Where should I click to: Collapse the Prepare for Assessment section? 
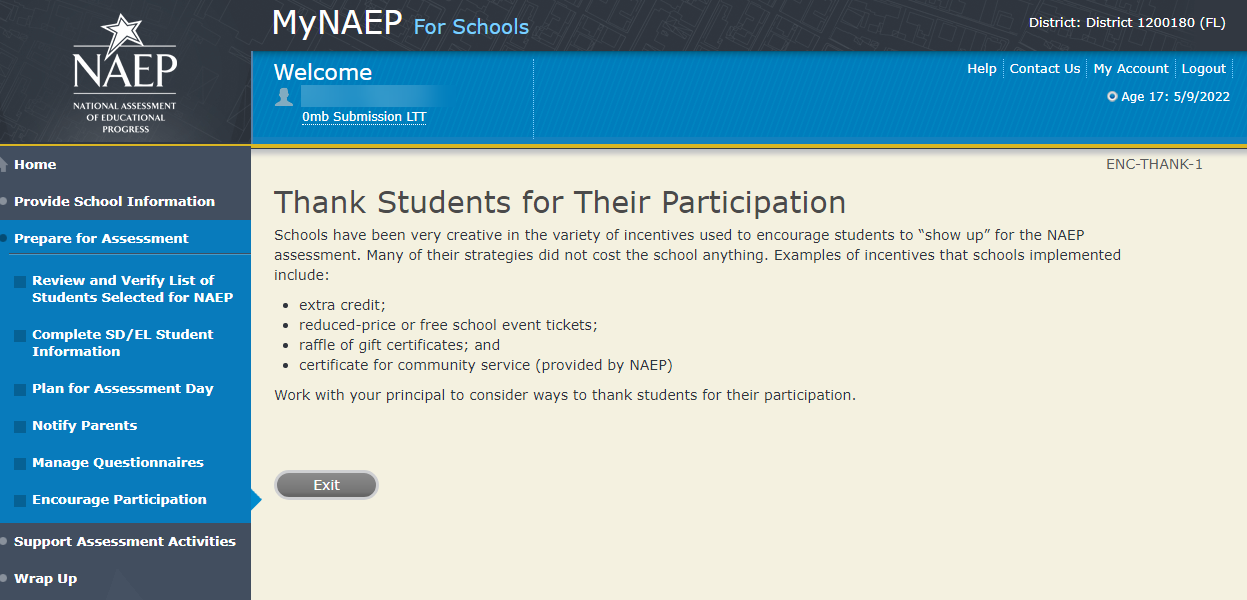tap(101, 238)
